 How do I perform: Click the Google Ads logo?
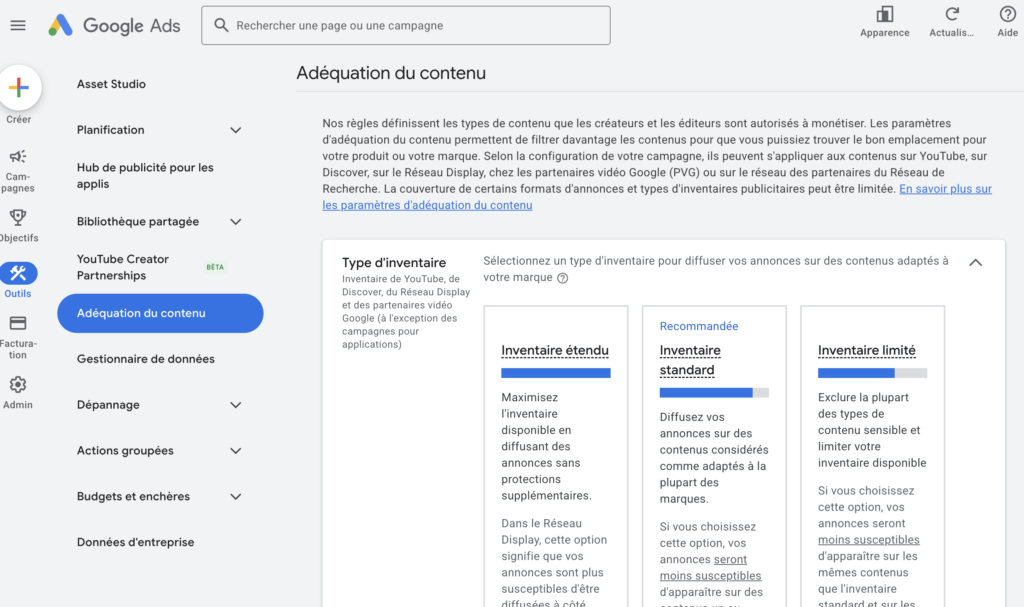click(x=114, y=25)
